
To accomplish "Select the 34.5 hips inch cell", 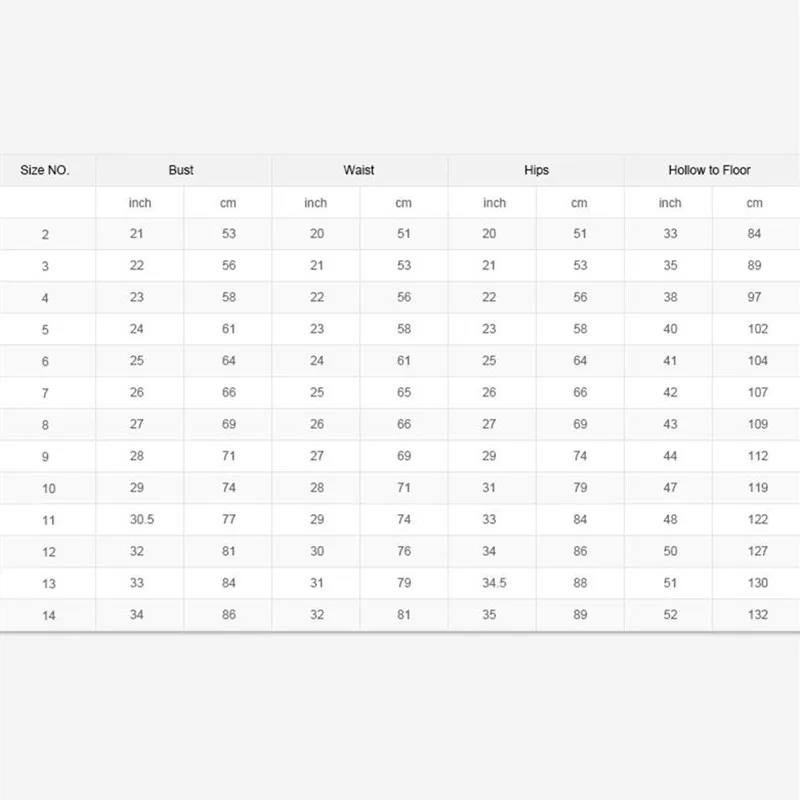I will (x=494, y=583).
